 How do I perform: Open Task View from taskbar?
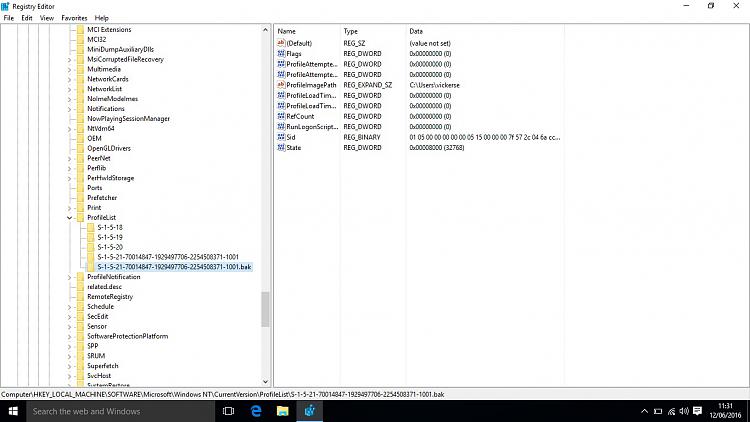click(228, 411)
